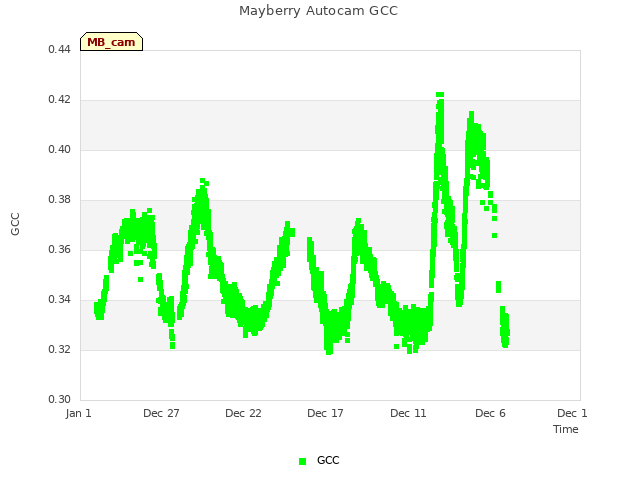The height and width of the screenshot is (480, 640).
Task: Click the Time x-axis title
Action: [566, 429]
